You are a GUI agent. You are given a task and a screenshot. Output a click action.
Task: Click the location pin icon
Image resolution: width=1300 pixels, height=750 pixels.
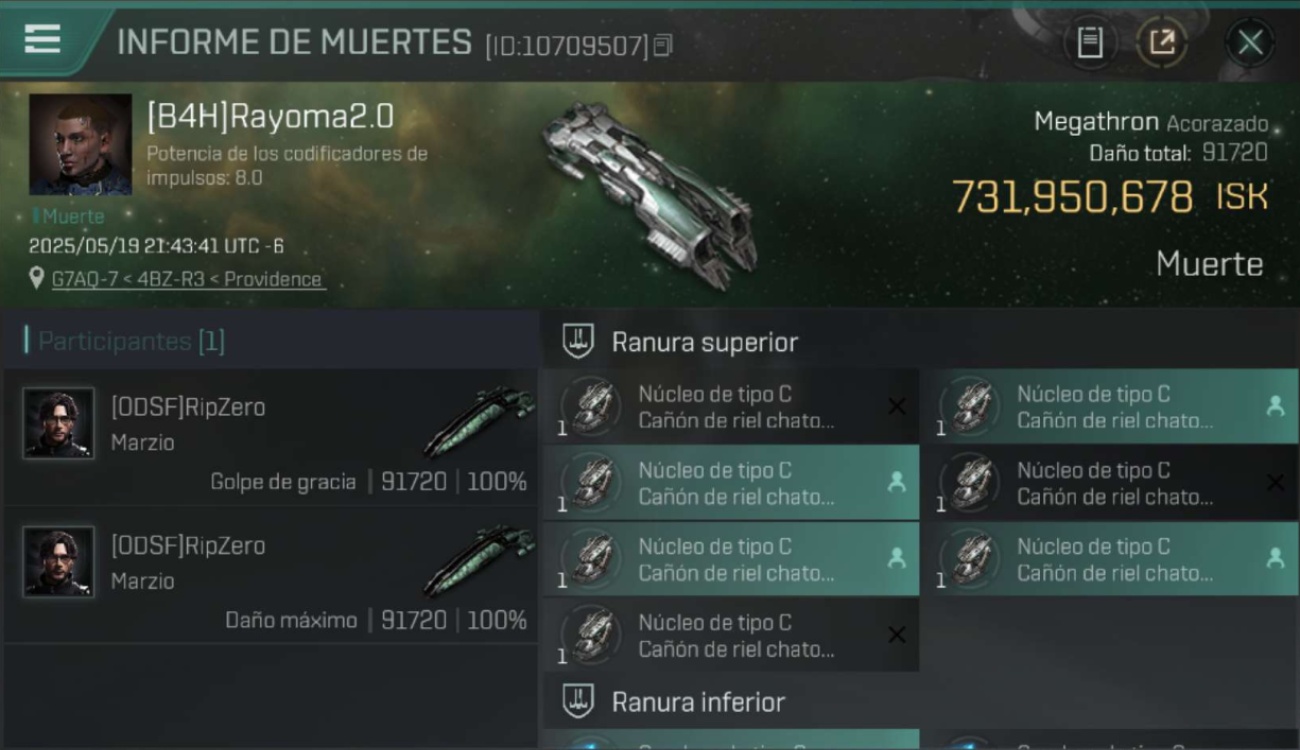click(37, 278)
